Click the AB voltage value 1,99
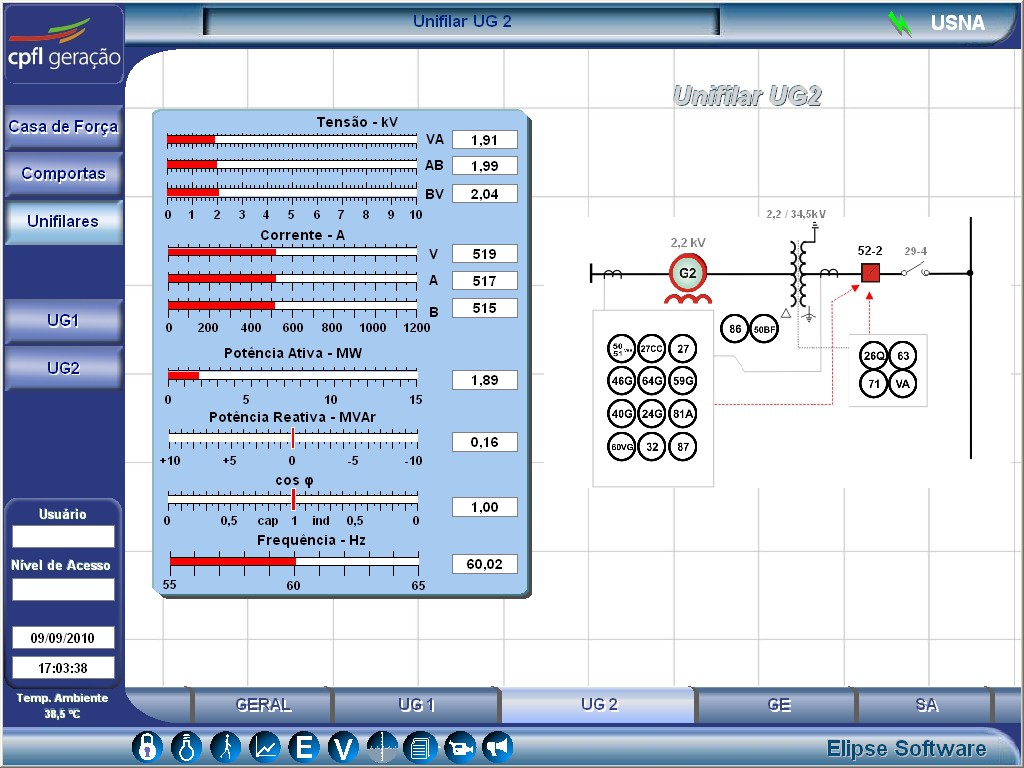 click(x=485, y=166)
